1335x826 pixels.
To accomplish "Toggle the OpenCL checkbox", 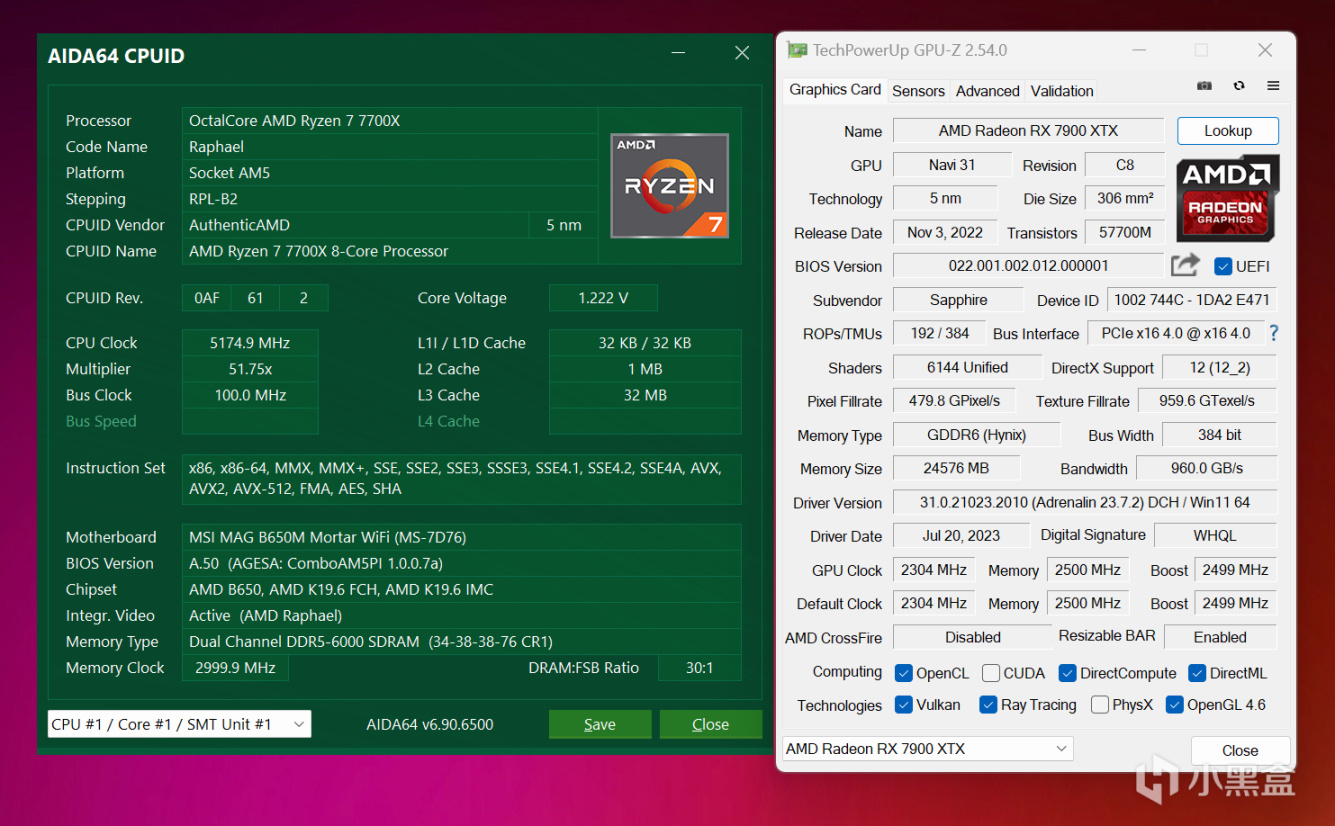I will [903, 673].
